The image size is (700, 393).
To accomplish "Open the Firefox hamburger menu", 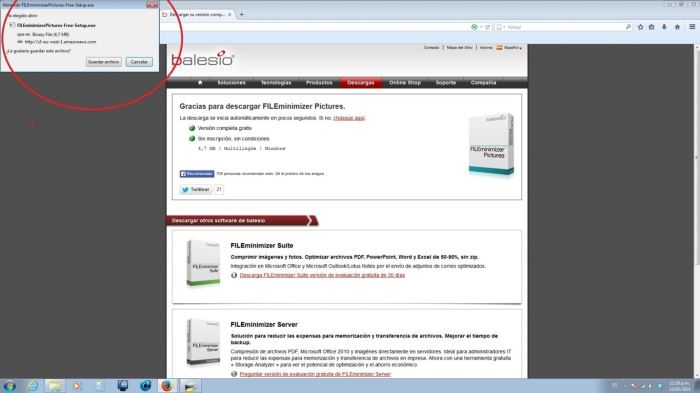I will (692, 27).
